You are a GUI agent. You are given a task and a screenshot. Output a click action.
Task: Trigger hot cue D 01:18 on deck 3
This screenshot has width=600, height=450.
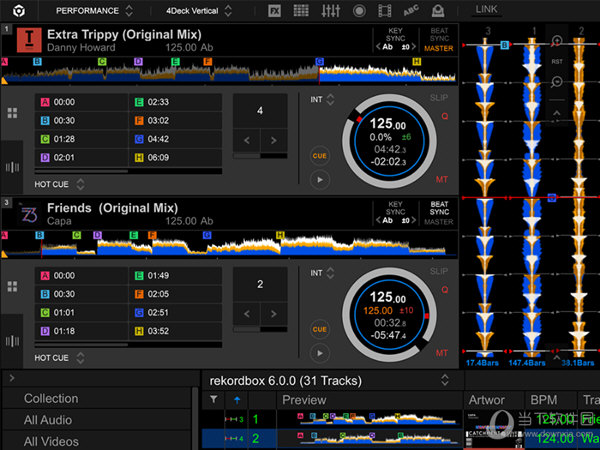click(82, 331)
